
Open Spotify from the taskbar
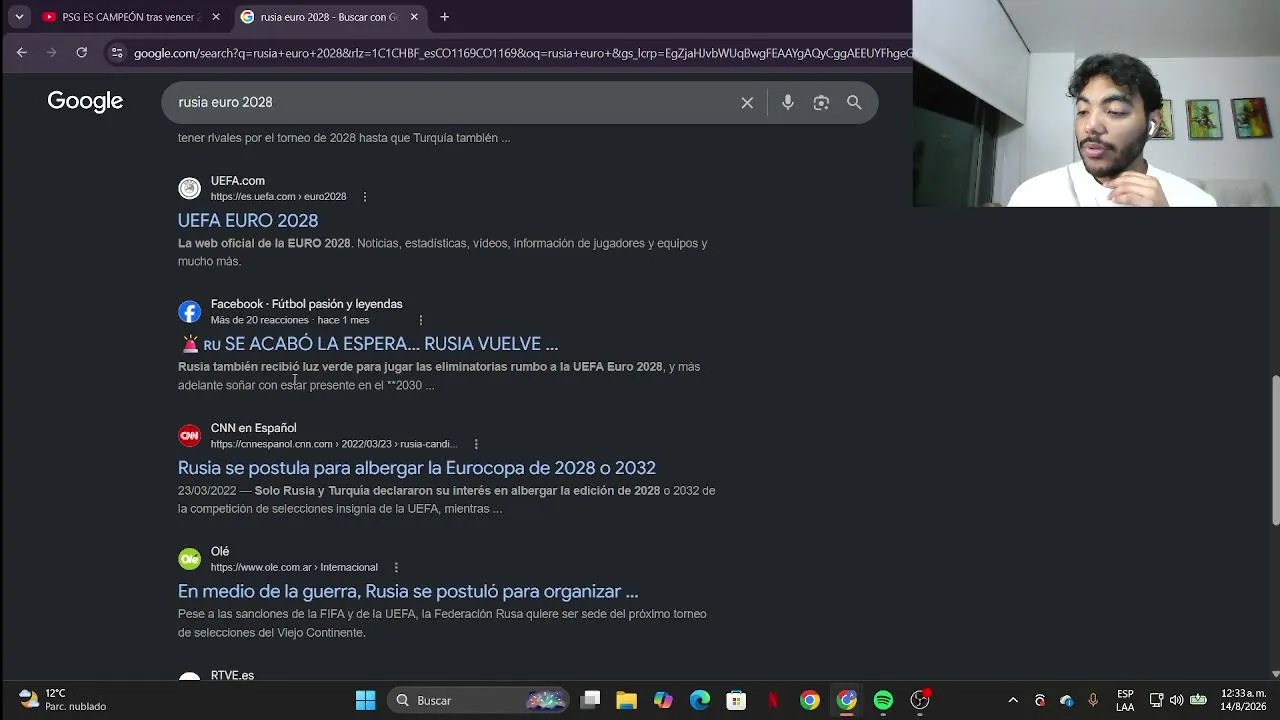(x=883, y=700)
